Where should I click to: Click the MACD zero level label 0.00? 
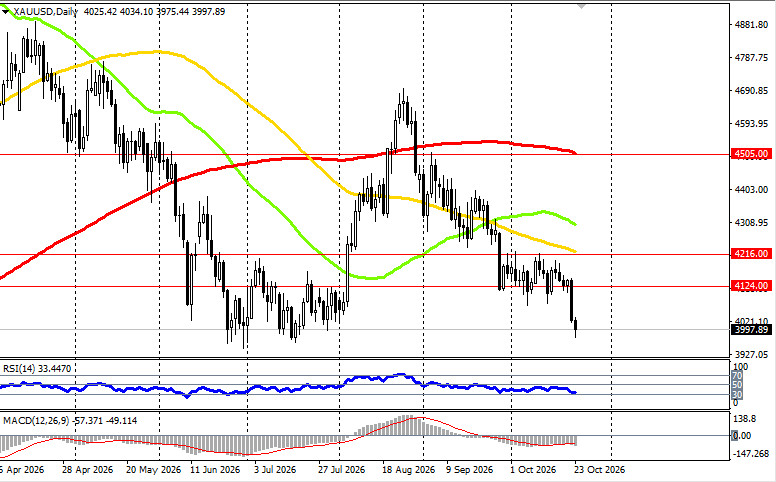[x=742, y=435]
